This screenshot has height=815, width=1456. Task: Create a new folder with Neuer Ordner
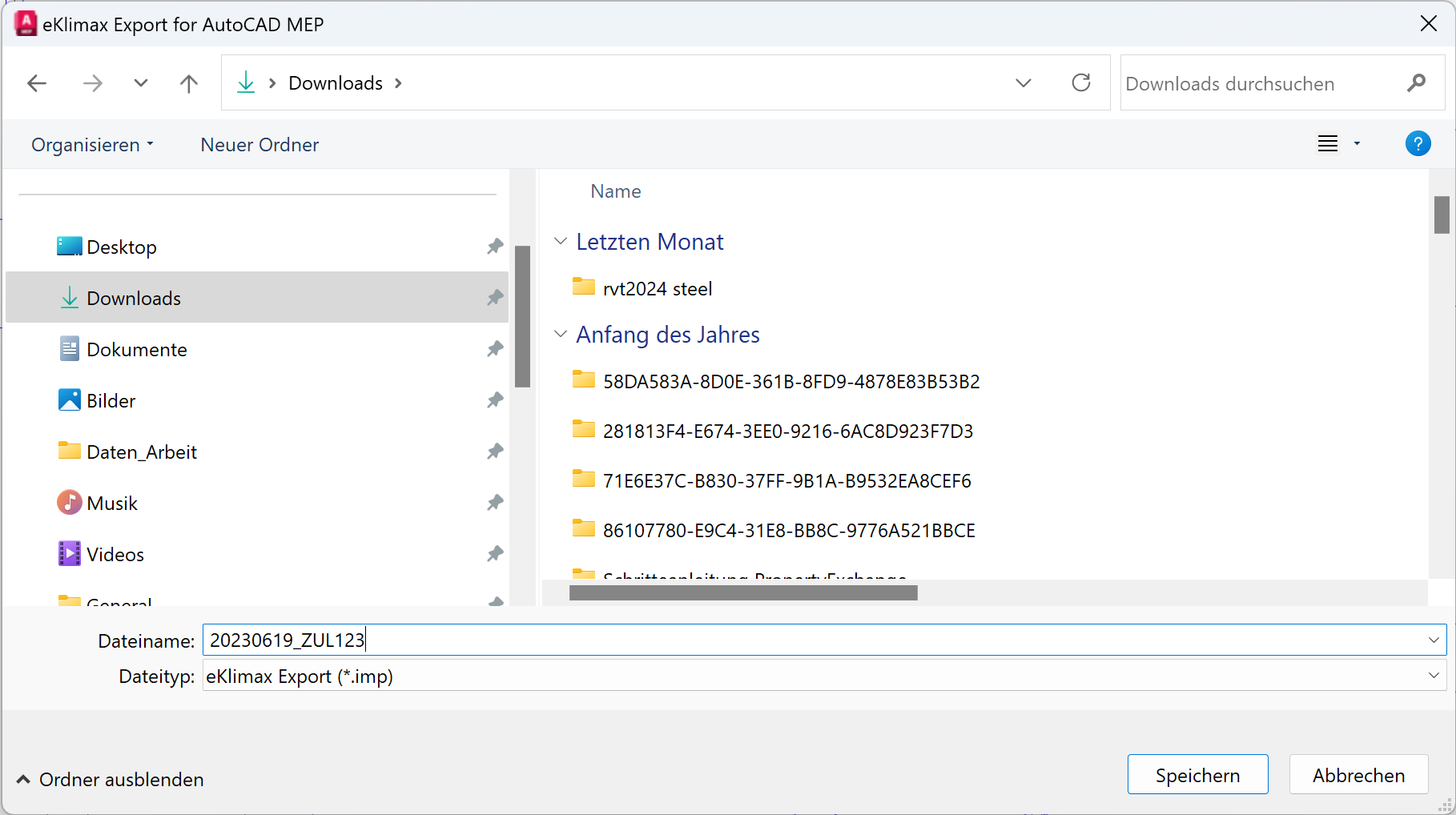point(259,145)
